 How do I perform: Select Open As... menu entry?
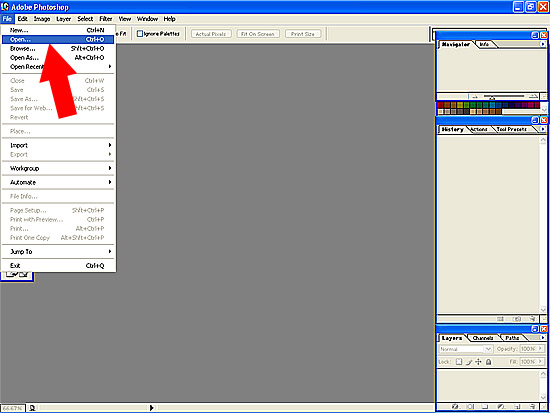pos(58,58)
